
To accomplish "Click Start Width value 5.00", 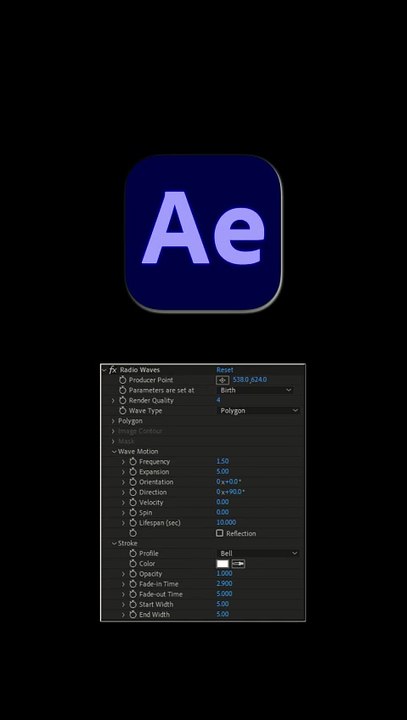I will [222, 604].
